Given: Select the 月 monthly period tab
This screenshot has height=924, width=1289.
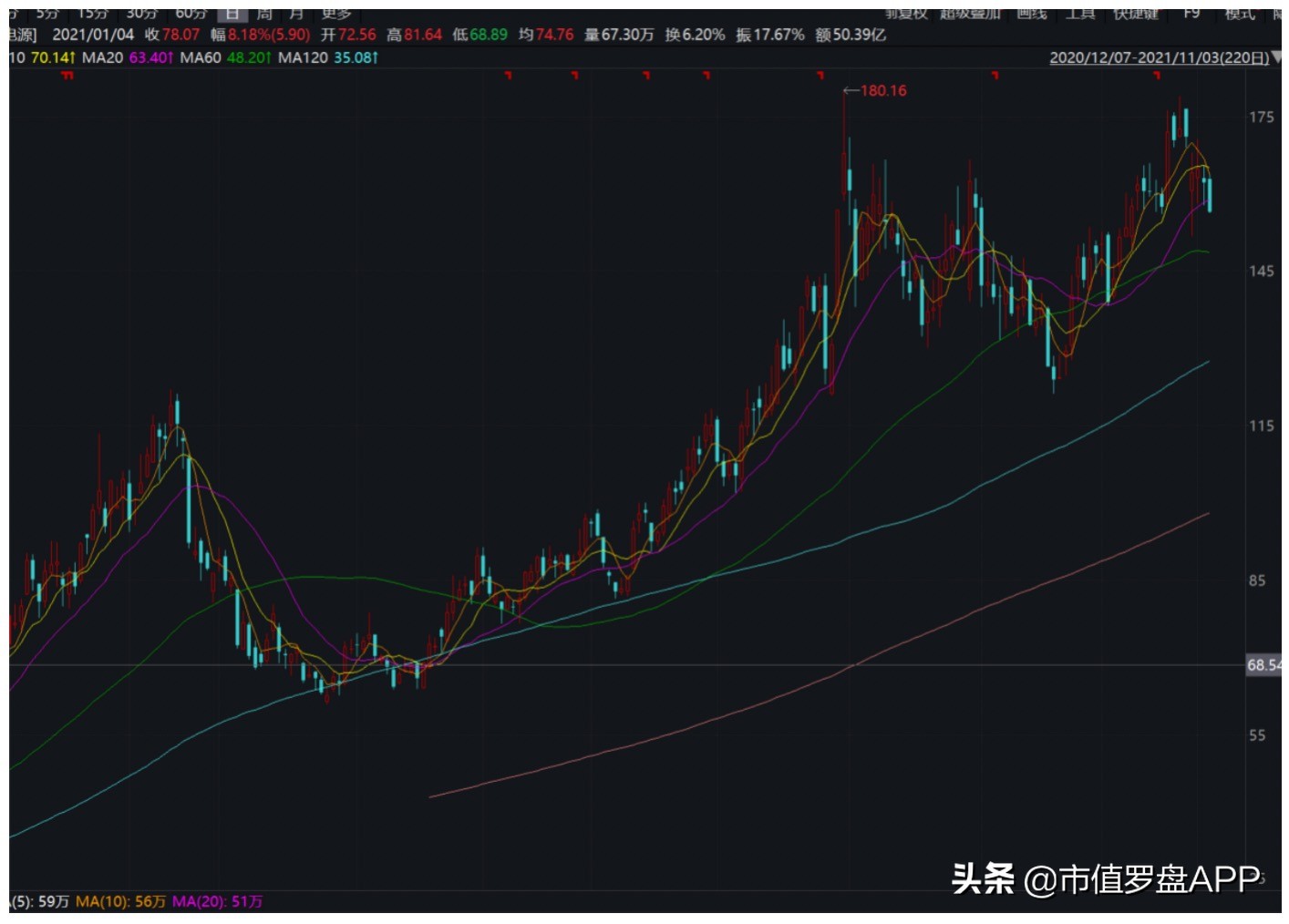Looking at the screenshot, I should (296, 14).
